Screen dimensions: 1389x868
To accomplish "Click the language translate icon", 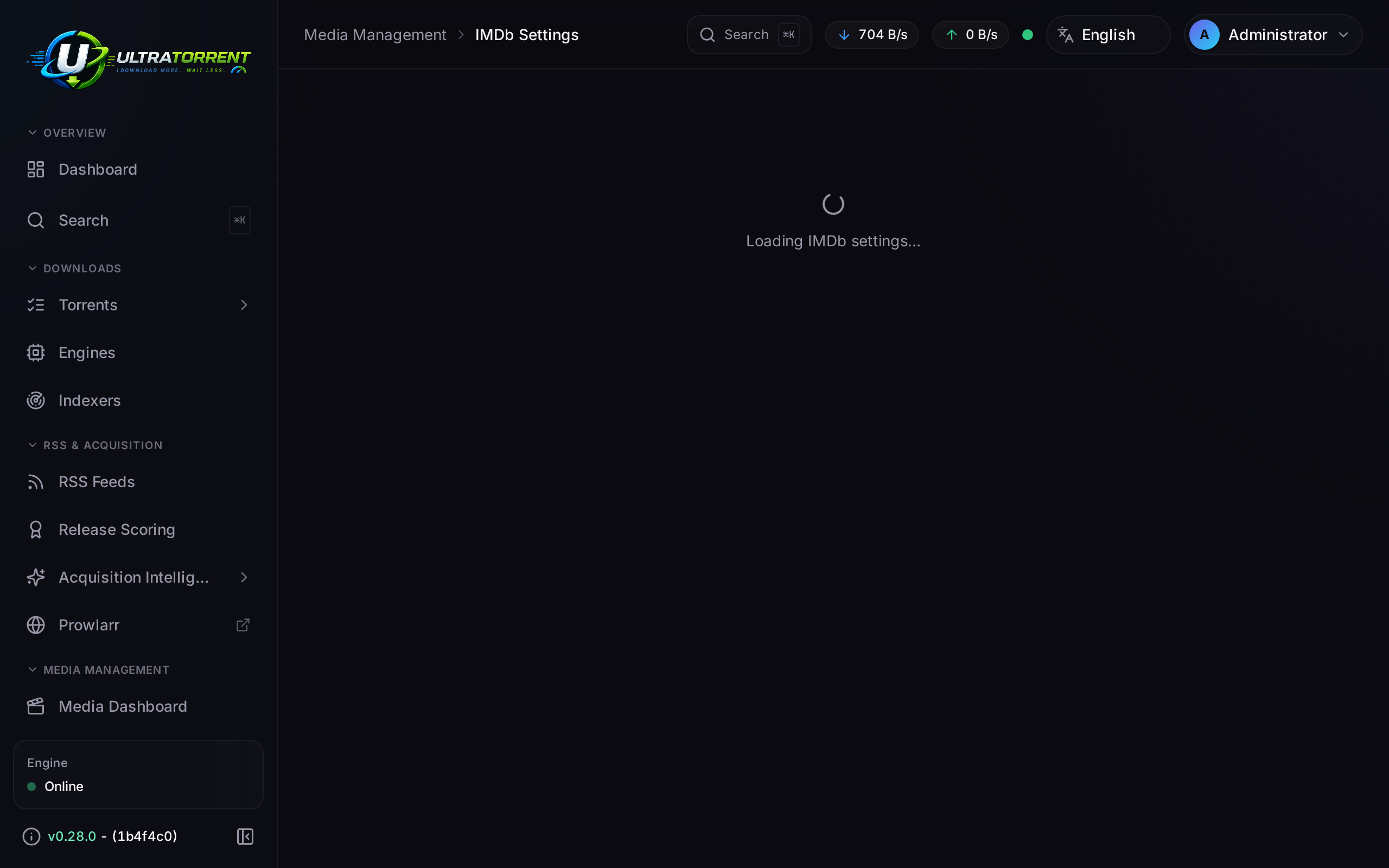I will point(1066,35).
